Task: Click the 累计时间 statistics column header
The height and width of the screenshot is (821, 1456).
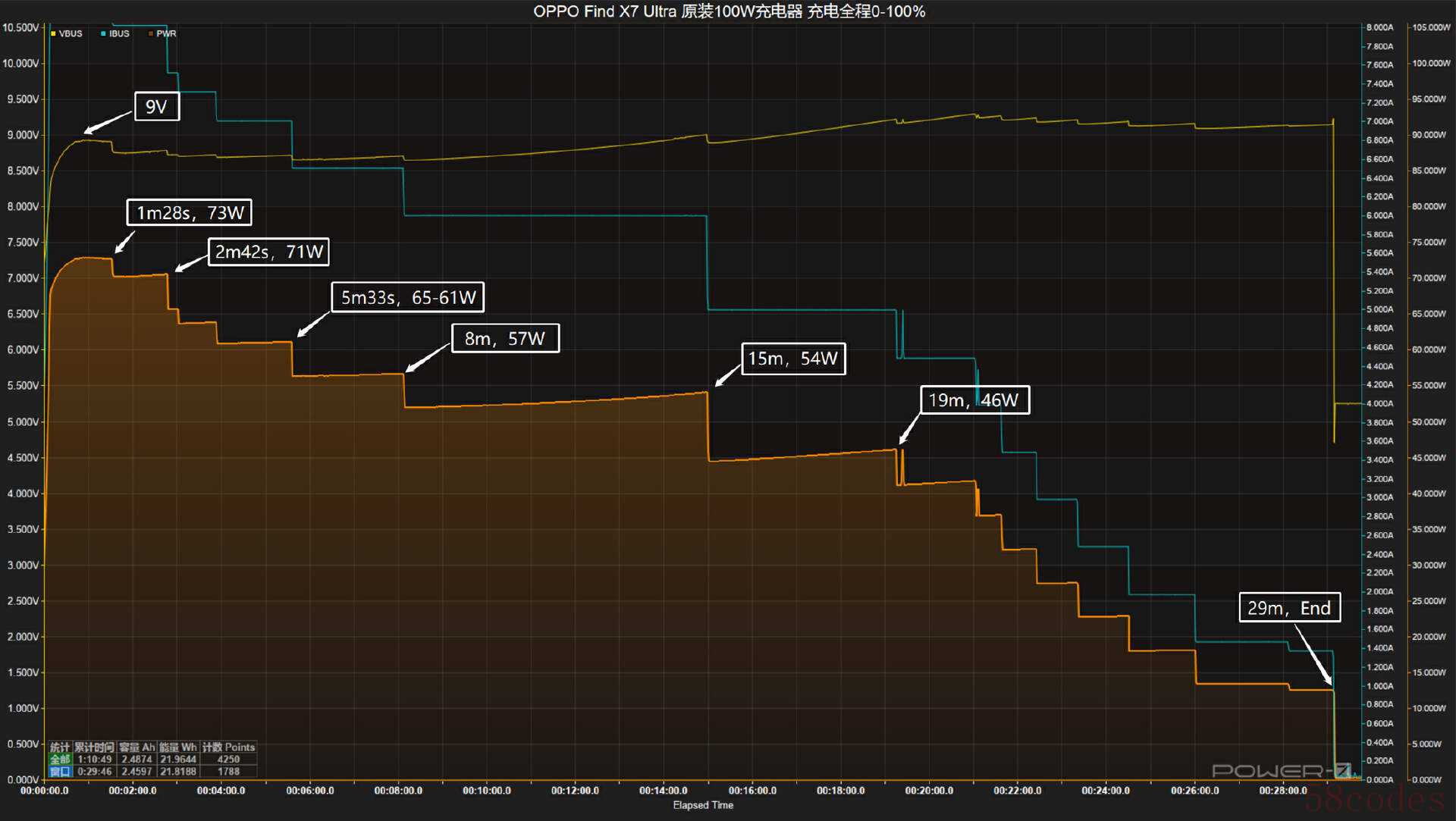Action: 94,747
